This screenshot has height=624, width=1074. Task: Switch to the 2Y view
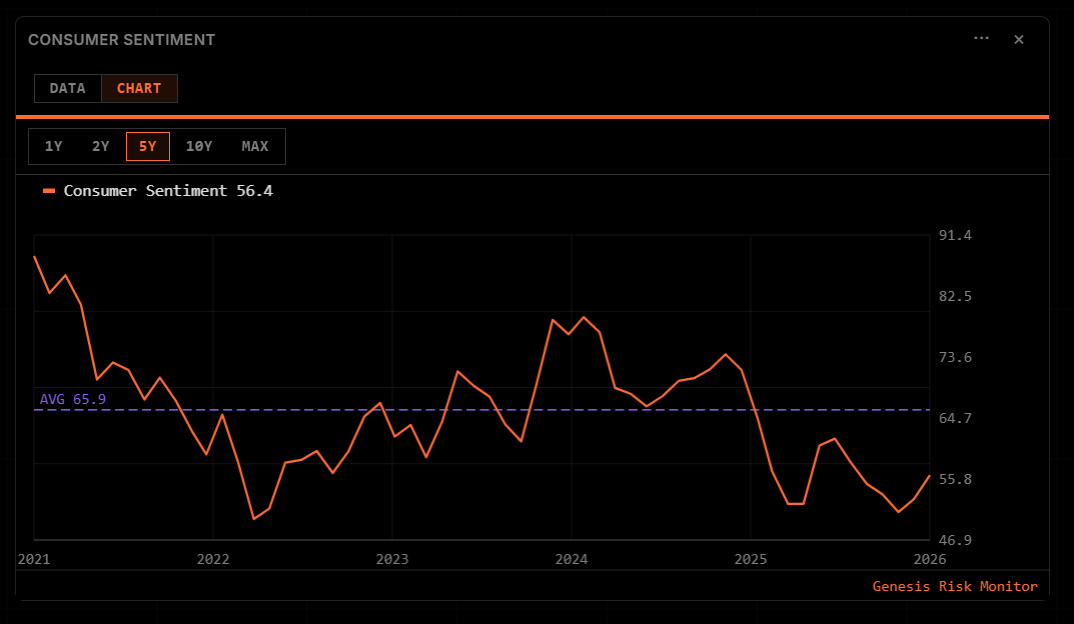[100, 146]
